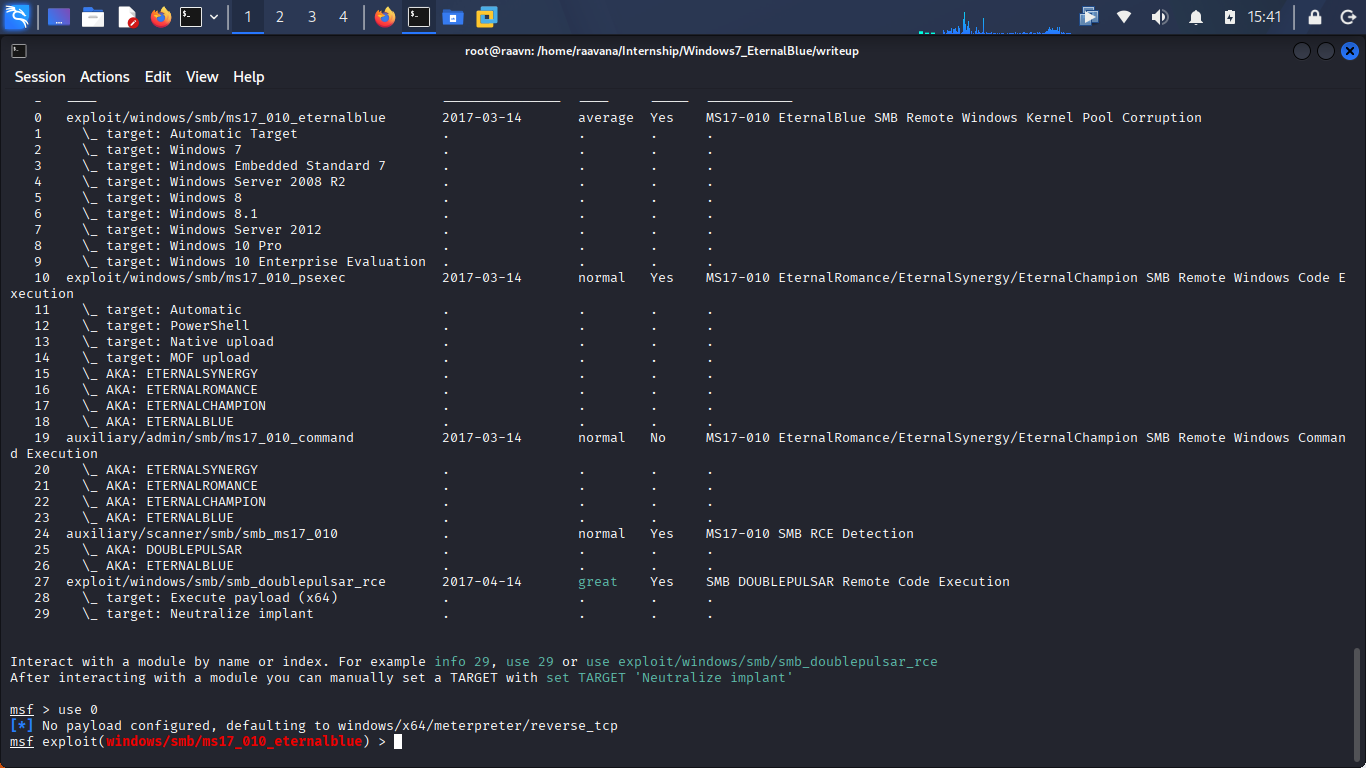
Task: Open the volume control tray icon
Action: 1159,17
